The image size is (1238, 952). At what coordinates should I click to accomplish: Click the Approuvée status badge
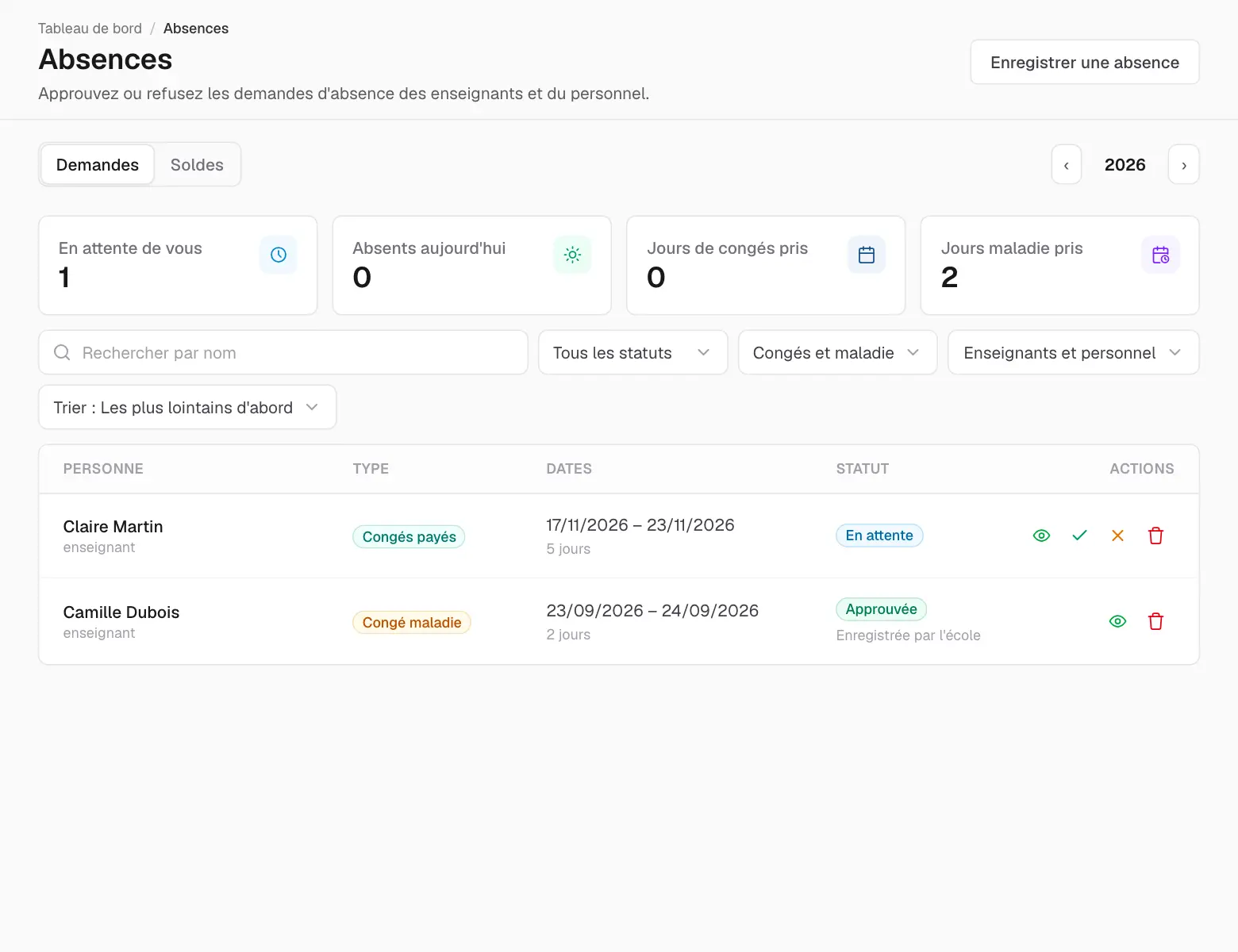pos(881,609)
